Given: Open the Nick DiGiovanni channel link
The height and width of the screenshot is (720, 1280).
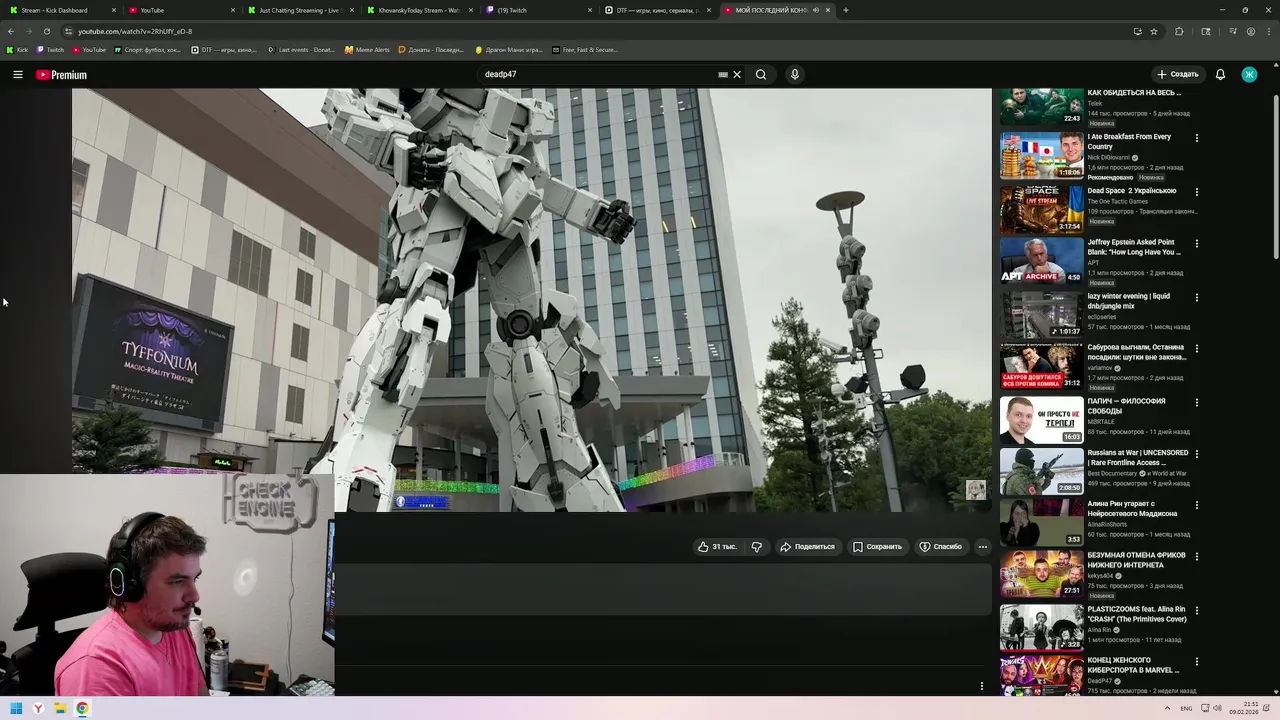Looking at the screenshot, I should pyautogui.click(x=1109, y=157).
